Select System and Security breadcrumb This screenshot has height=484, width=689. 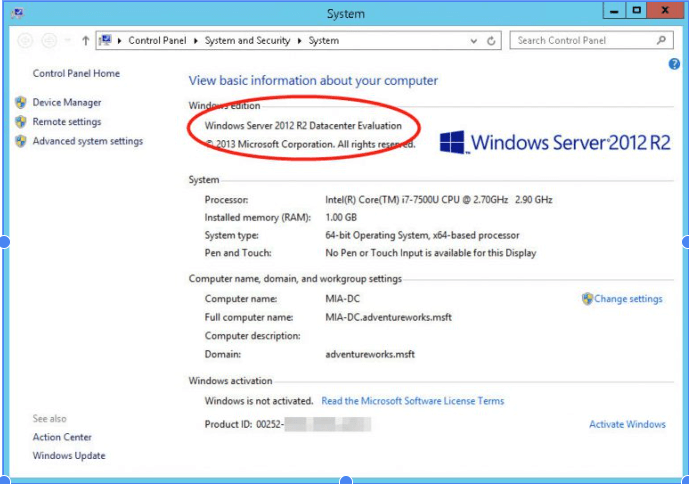click(248, 41)
